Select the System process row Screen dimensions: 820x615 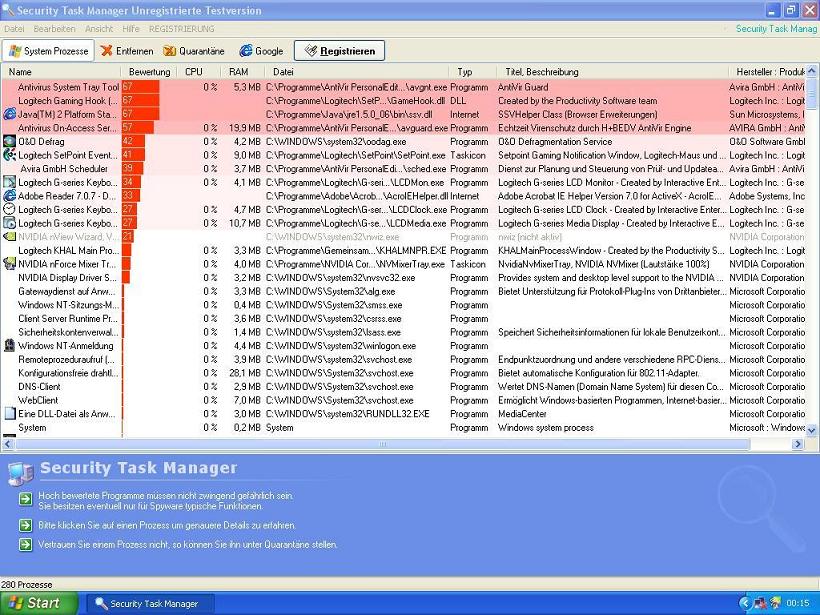pos(403,427)
